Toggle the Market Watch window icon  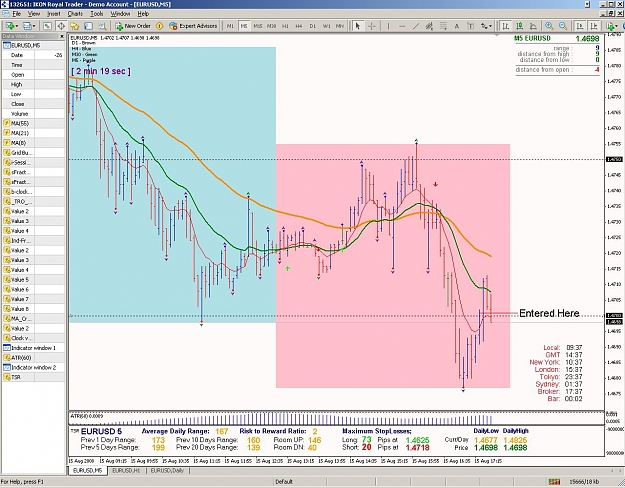coord(47,26)
